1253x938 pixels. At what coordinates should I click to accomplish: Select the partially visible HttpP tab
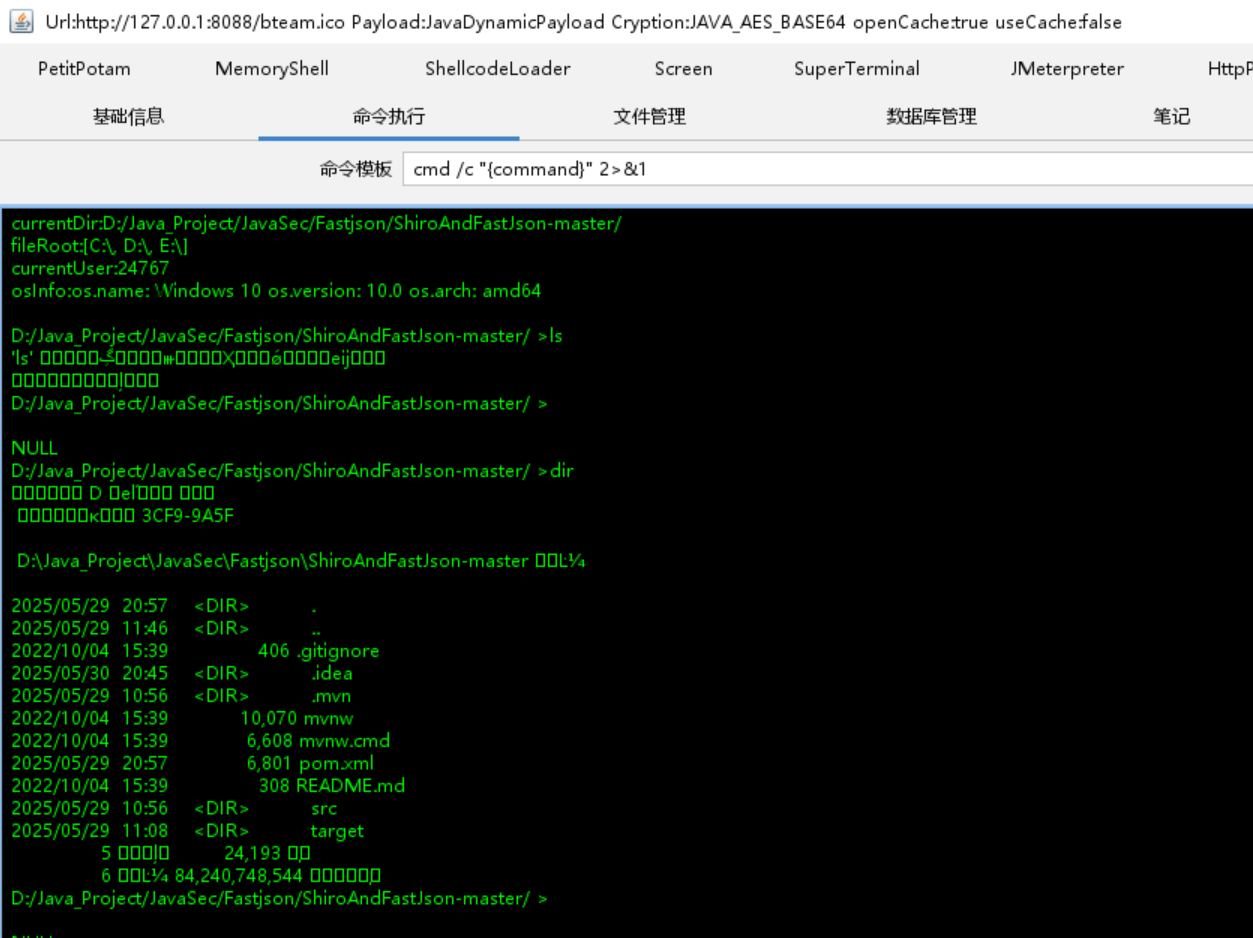tap(1229, 69)
